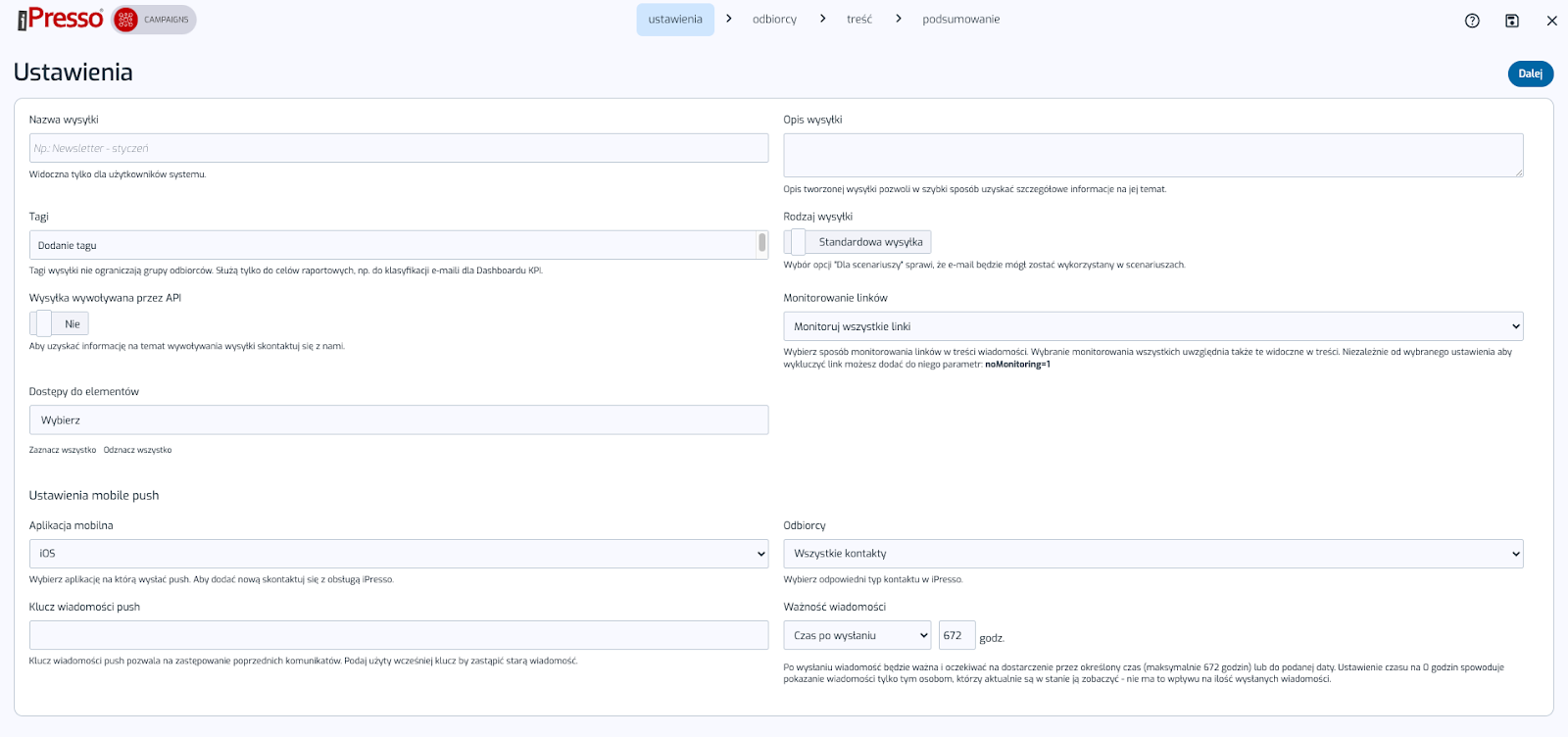Click the iPresso logo
Image resolution: width=1568 pixels, height=737 pixels.
pyautogui.click(x=61, y=19)
